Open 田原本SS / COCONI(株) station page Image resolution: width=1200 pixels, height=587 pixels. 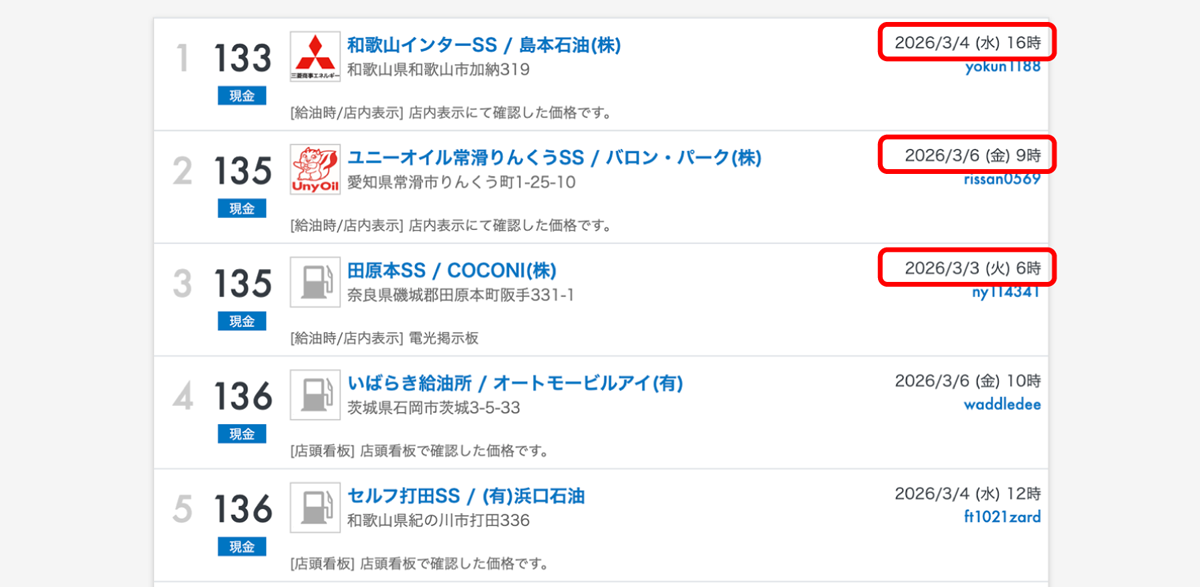[x=451, y=271]
